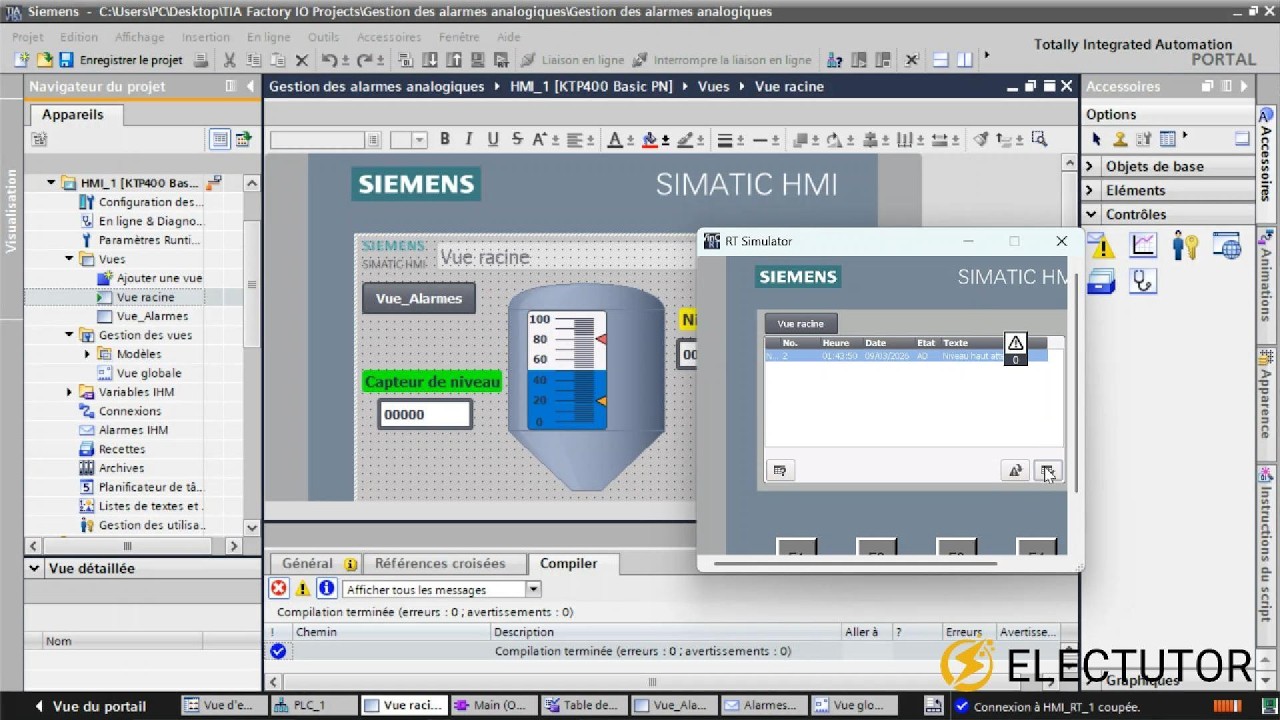Open font color A dropdown

coord(618,139)
